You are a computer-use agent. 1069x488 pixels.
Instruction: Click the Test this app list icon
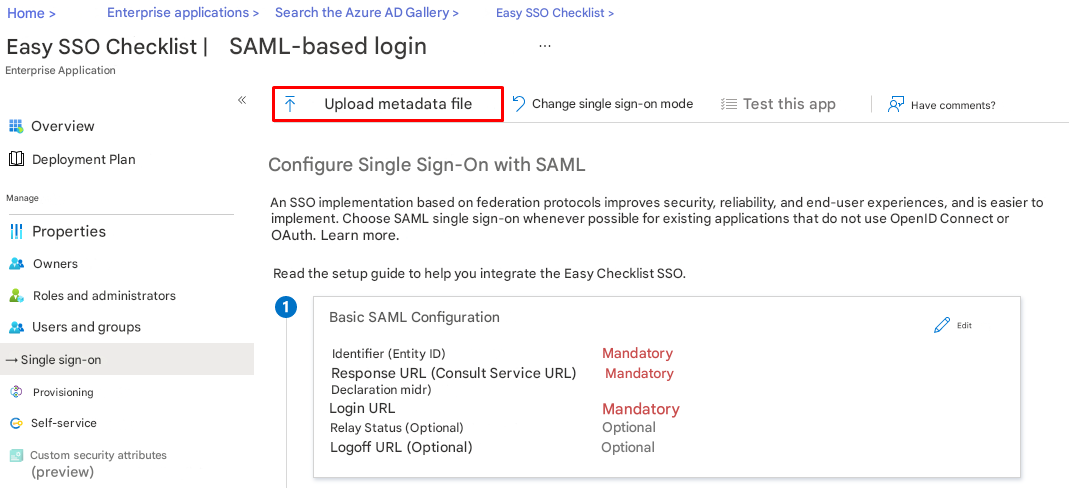coord(729,104)
